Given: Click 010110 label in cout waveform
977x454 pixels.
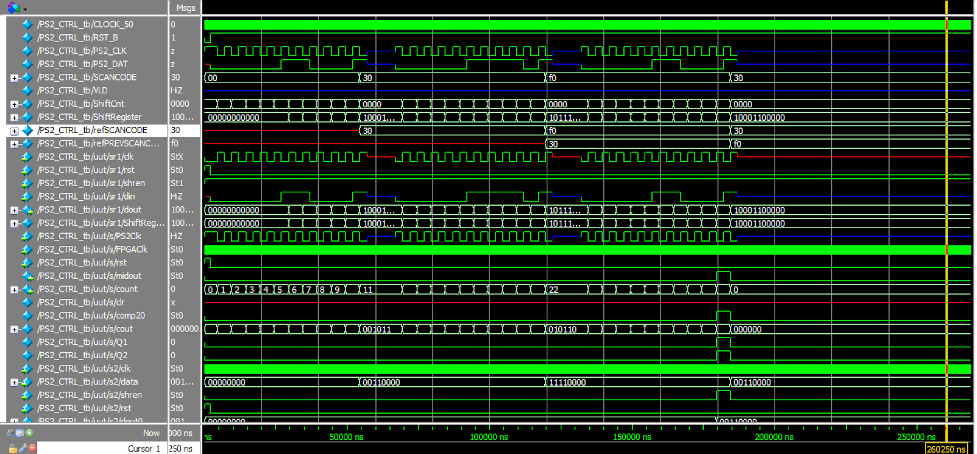Looking at the screenshot, I should [x=563, y=329].
